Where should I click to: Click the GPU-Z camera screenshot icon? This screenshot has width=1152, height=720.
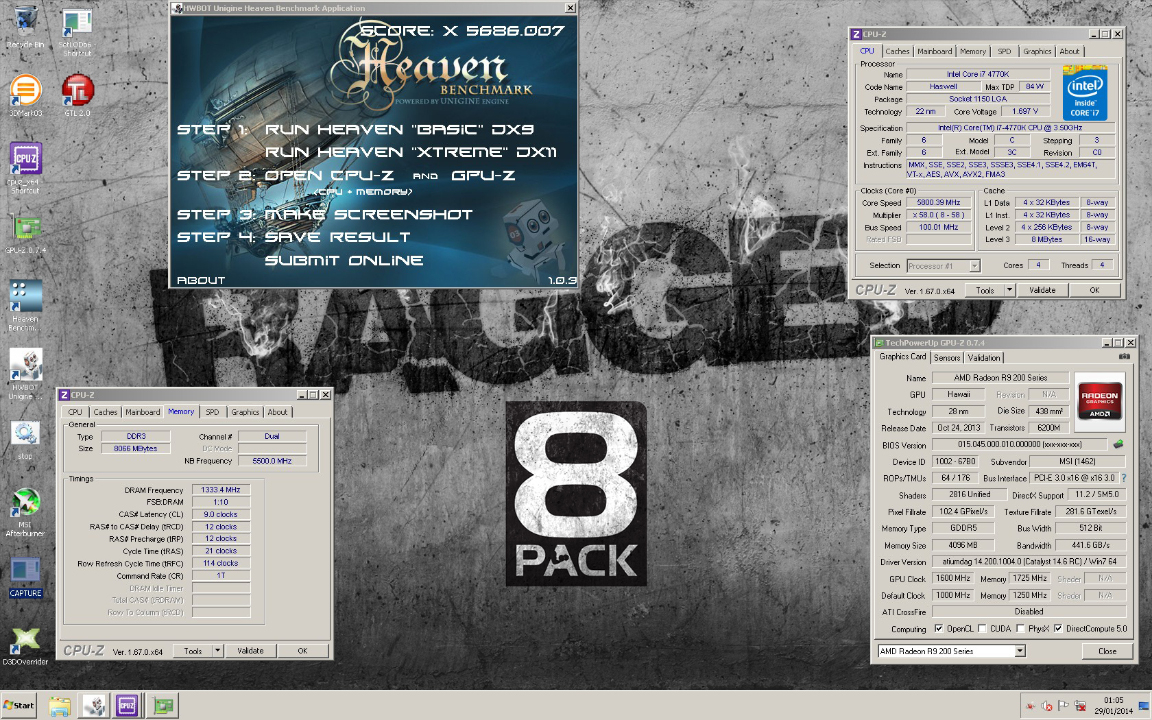tap(1123, 357)
